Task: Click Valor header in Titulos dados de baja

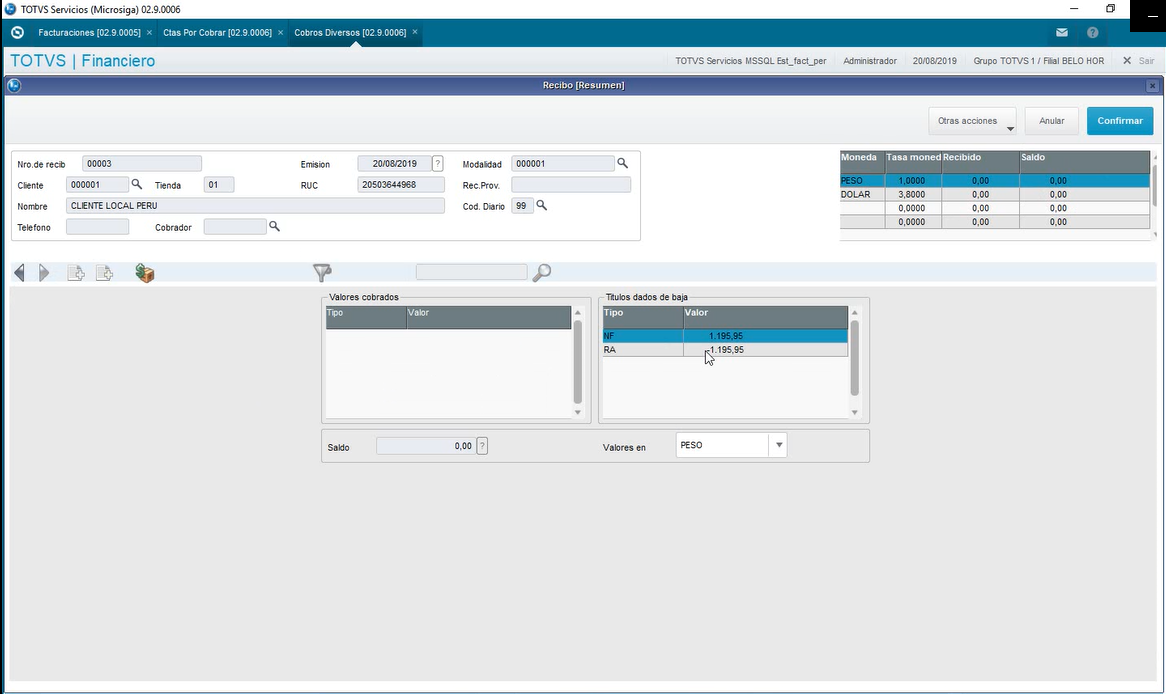Action: coord(765,318)
